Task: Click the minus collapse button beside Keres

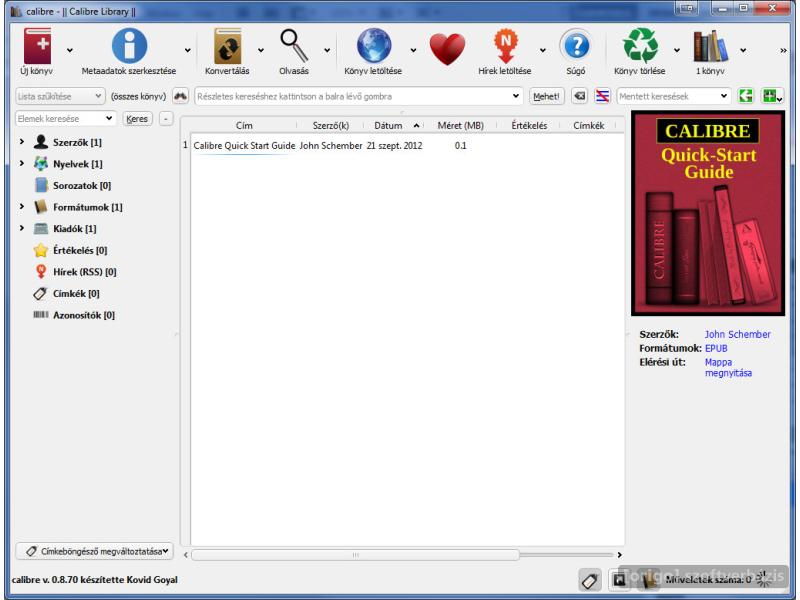Action: pyautogui.click(x=166, y=118)
